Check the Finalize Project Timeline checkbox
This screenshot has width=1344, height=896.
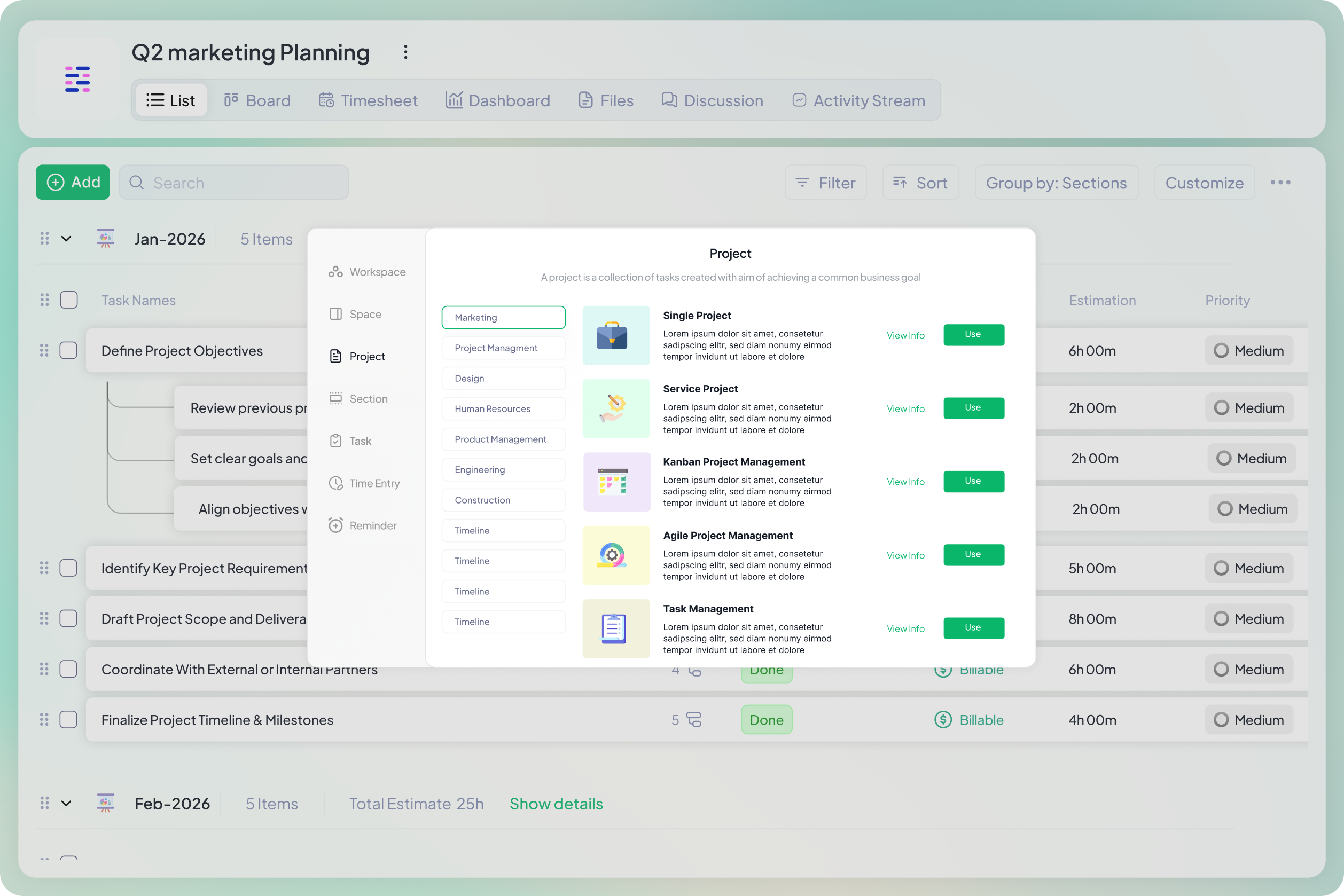point(68,719)
